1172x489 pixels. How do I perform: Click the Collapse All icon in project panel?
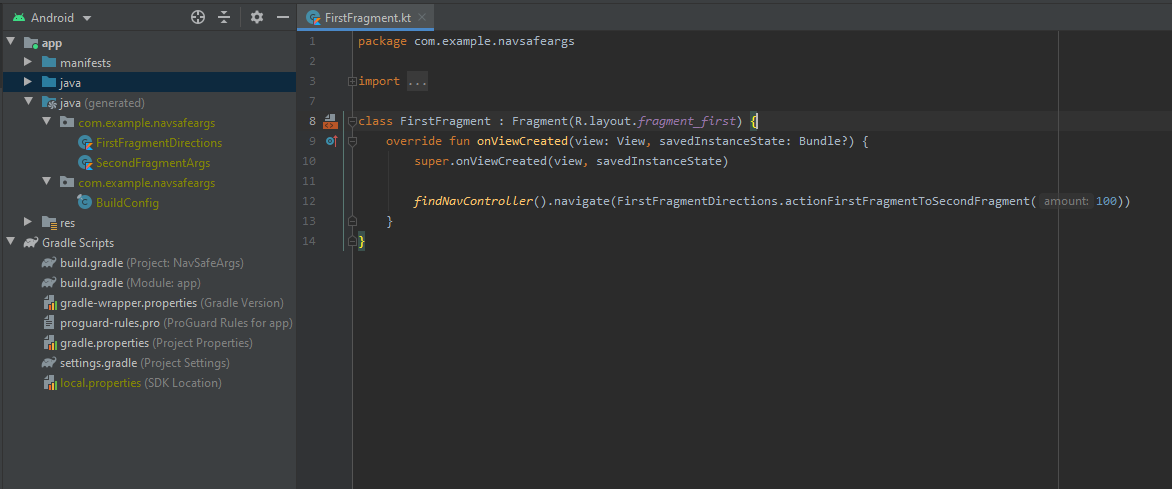(224, 17)
